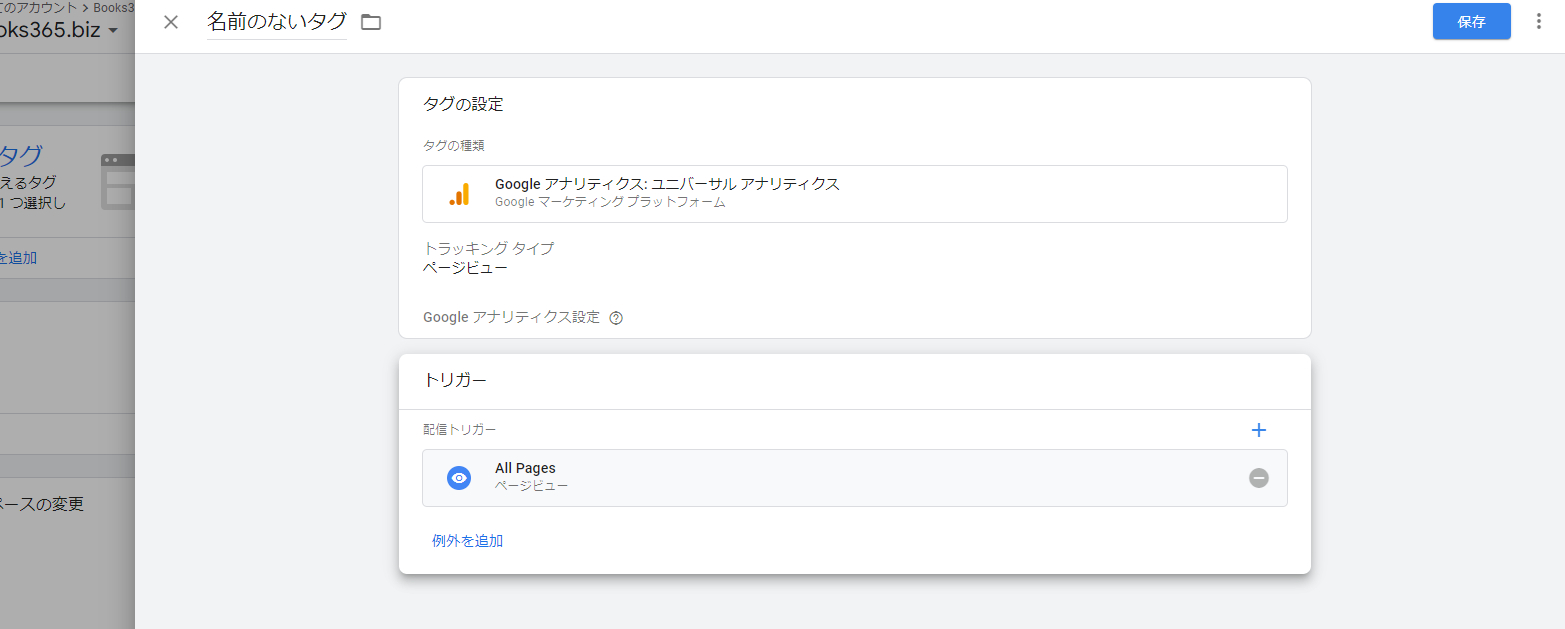Open the oks365.biz container dropdown
This screenshot has height=629, width=1565.
point(57,29)
